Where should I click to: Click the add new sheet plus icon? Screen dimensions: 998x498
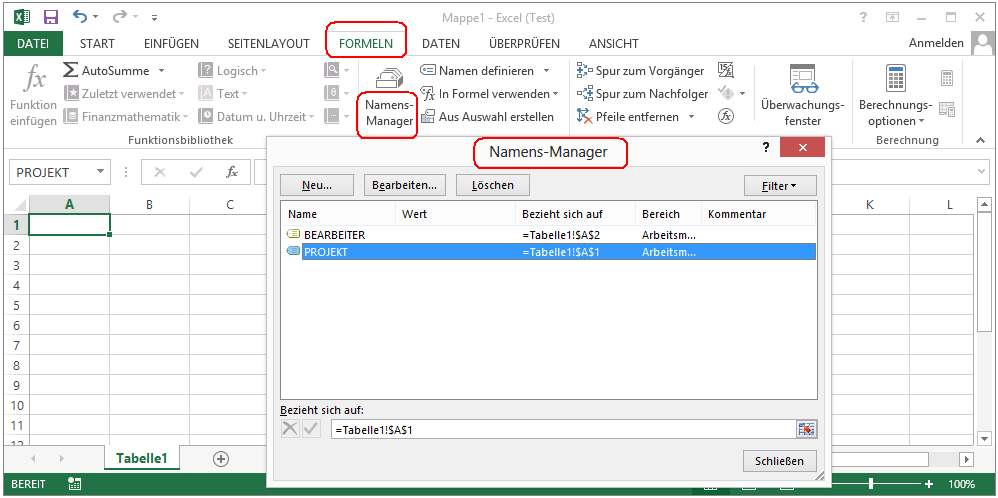click(x=221, y=458)
